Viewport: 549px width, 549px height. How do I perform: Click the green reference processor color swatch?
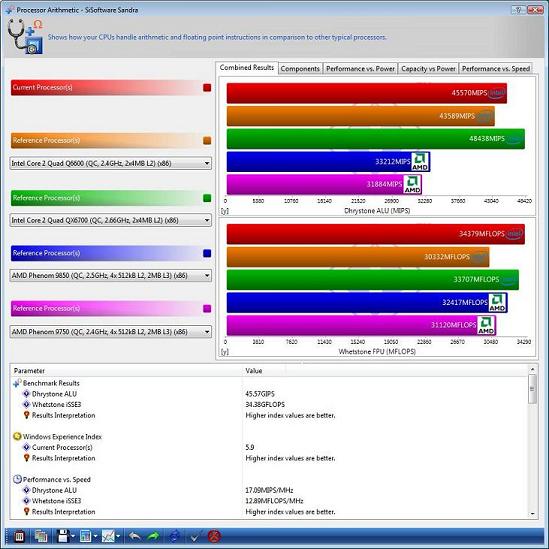point(207,198)
